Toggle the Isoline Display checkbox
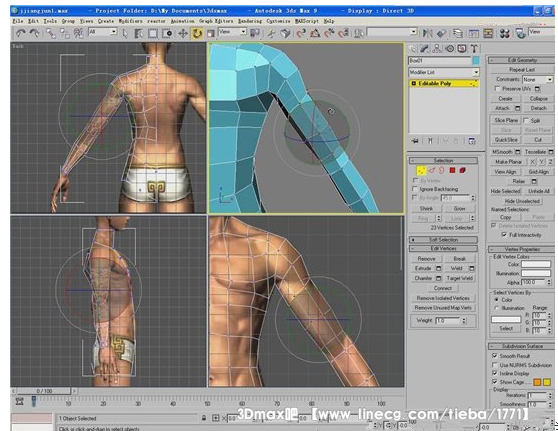558x431 pixels. point(494,373)
